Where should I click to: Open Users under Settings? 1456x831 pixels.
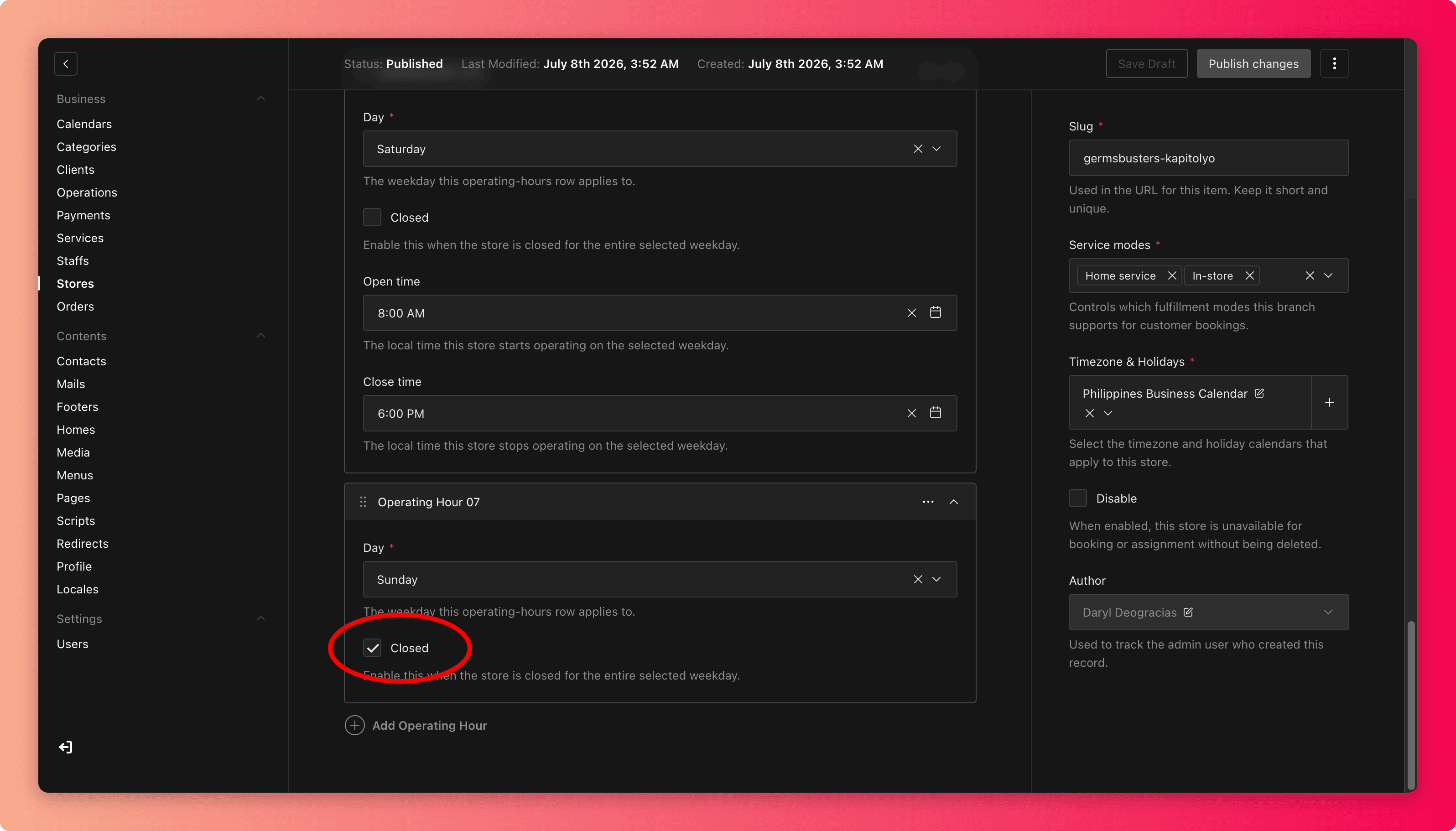72,644
